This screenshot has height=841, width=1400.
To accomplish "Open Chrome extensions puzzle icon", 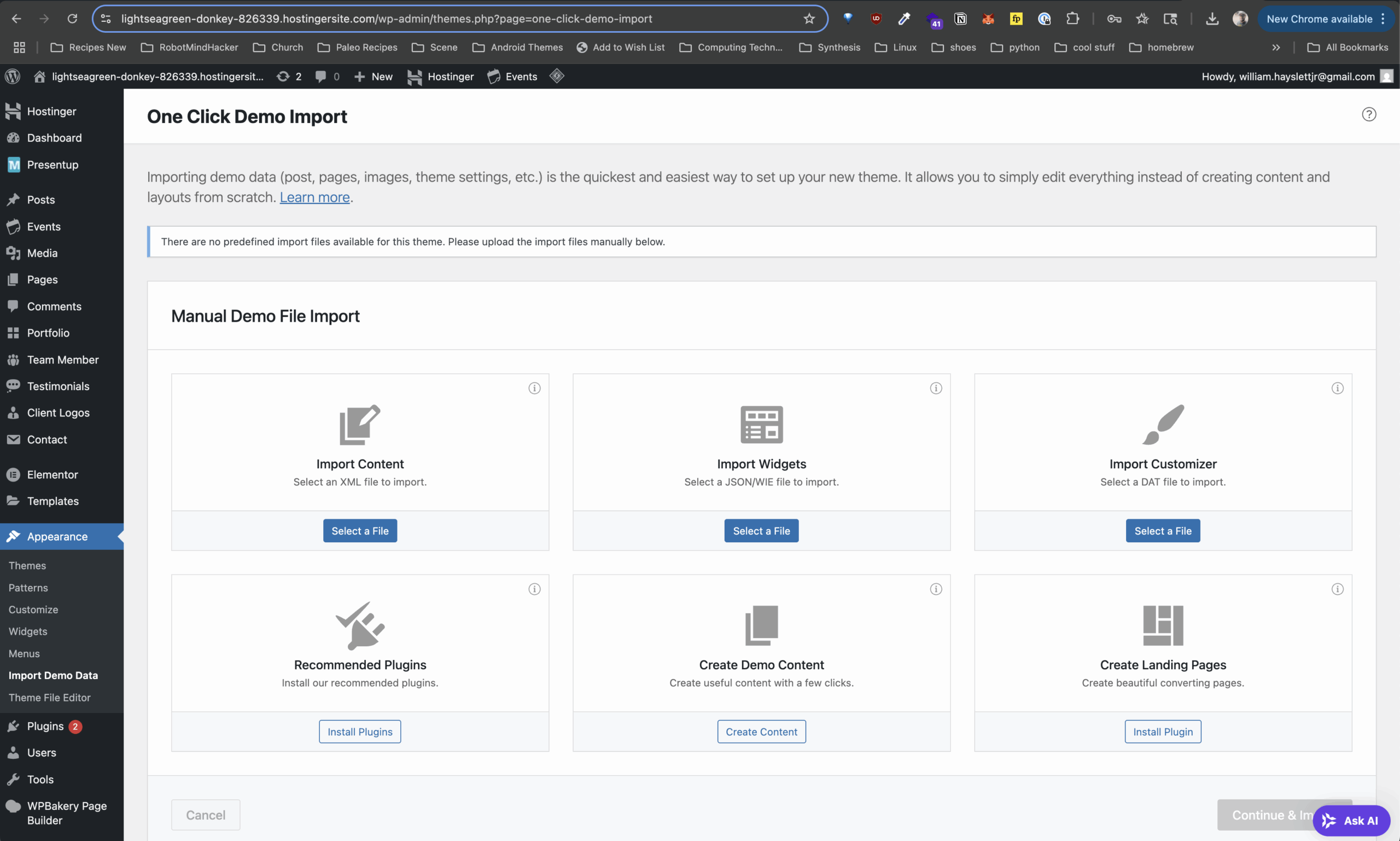I will point(1072,19).
